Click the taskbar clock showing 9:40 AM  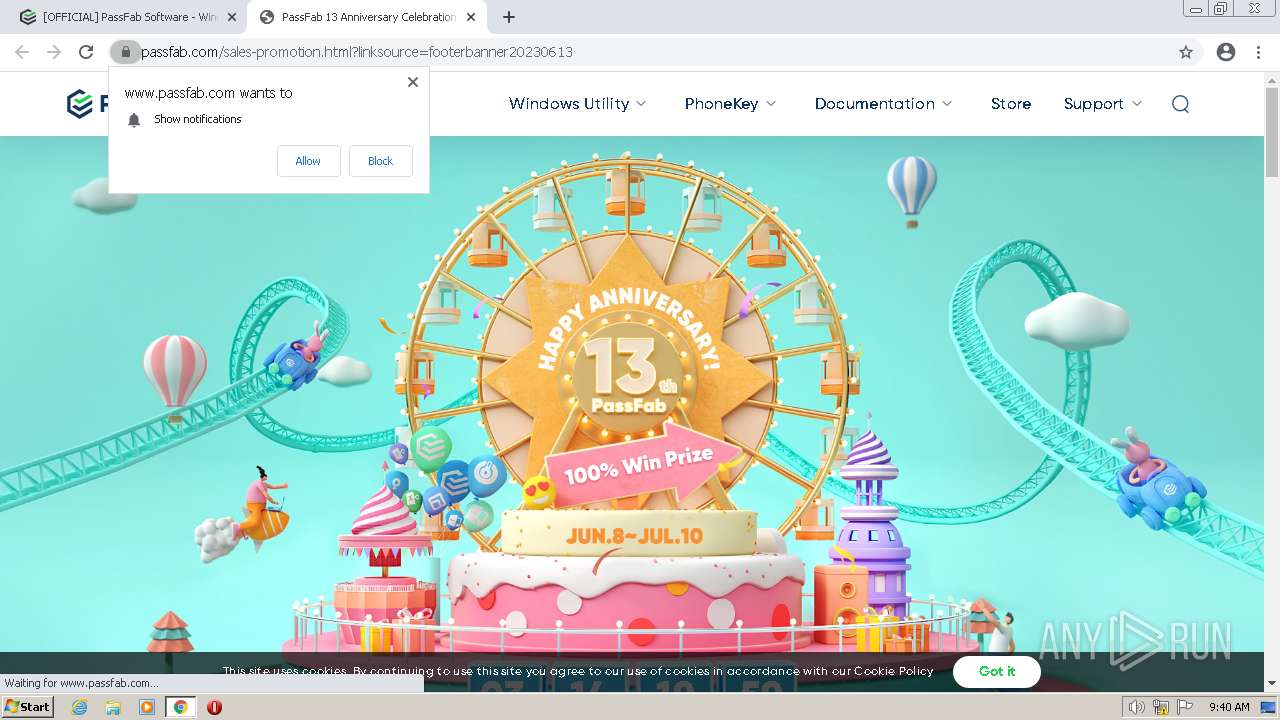tap(1229, 707)
